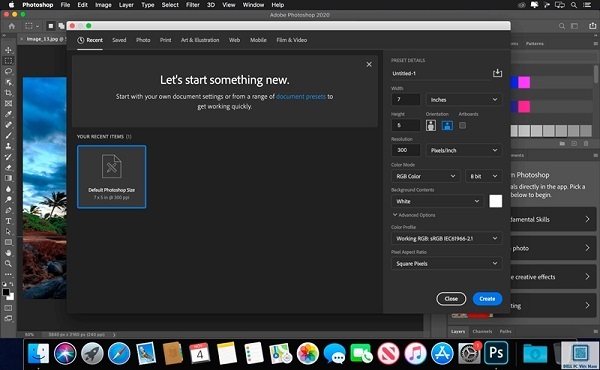The height and width of the screenshot is (370, 600).
Task: Open the Photos app in the Dock
Action: [x=308, y=353]
